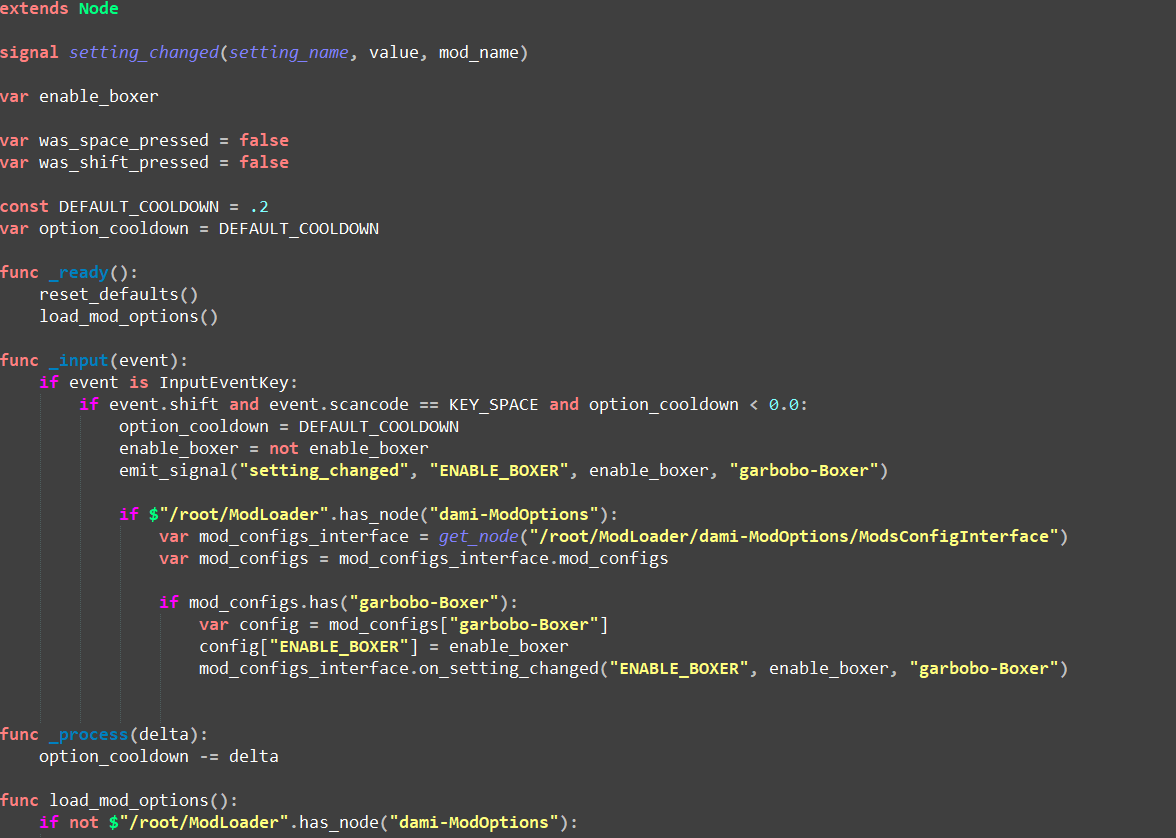The image size is (1176, 838).
Task: Click the 'const DEFAULT_COOLDOWN = .2' line
Action: [134, 207]
